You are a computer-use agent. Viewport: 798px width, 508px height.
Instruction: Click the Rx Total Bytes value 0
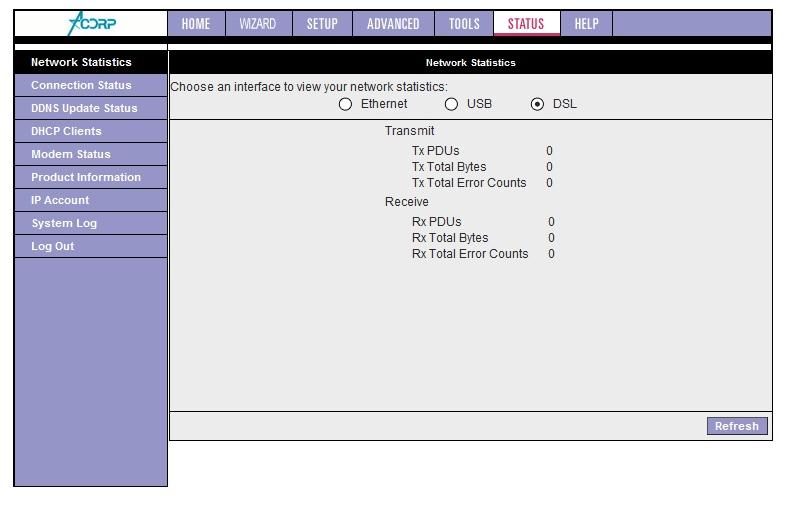(551, 238)
